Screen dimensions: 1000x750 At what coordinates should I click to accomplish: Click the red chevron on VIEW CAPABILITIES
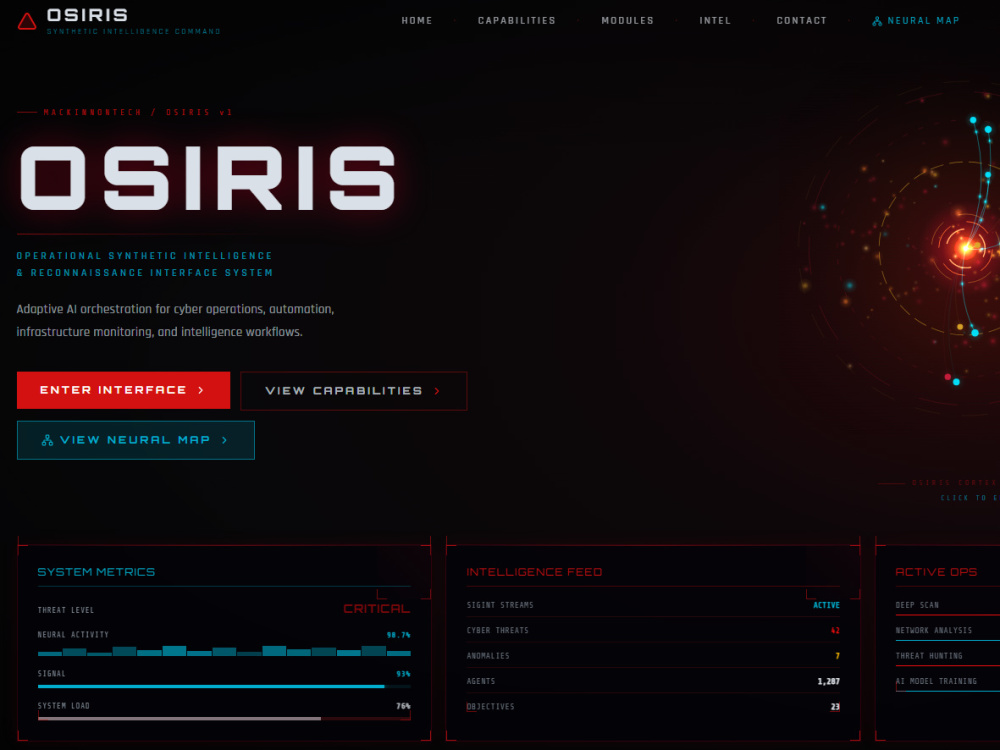click(437, 391)
